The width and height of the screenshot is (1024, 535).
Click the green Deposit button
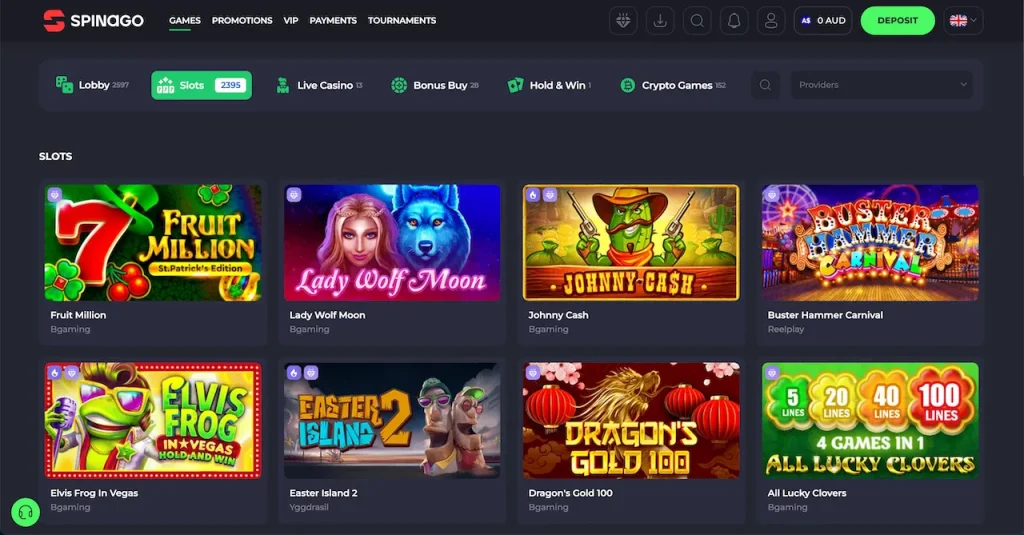[897, 21]
